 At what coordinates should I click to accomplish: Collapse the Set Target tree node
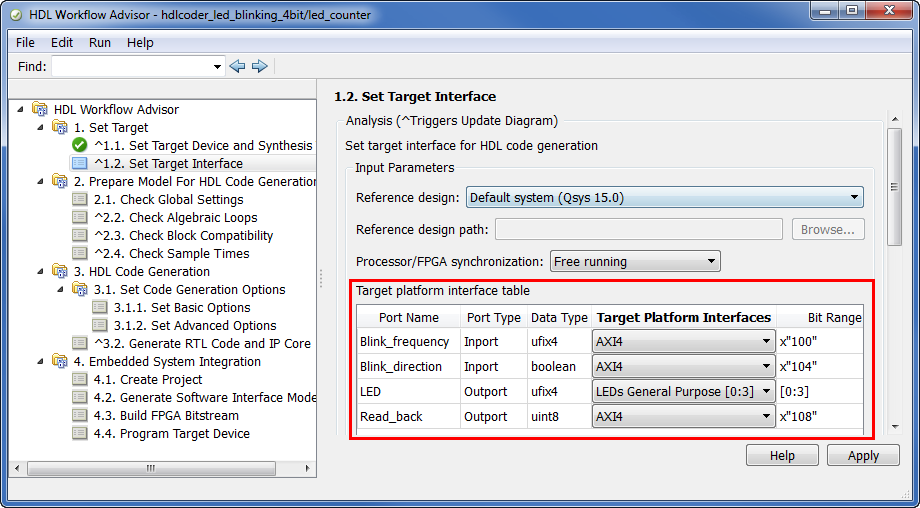(40, 127)
